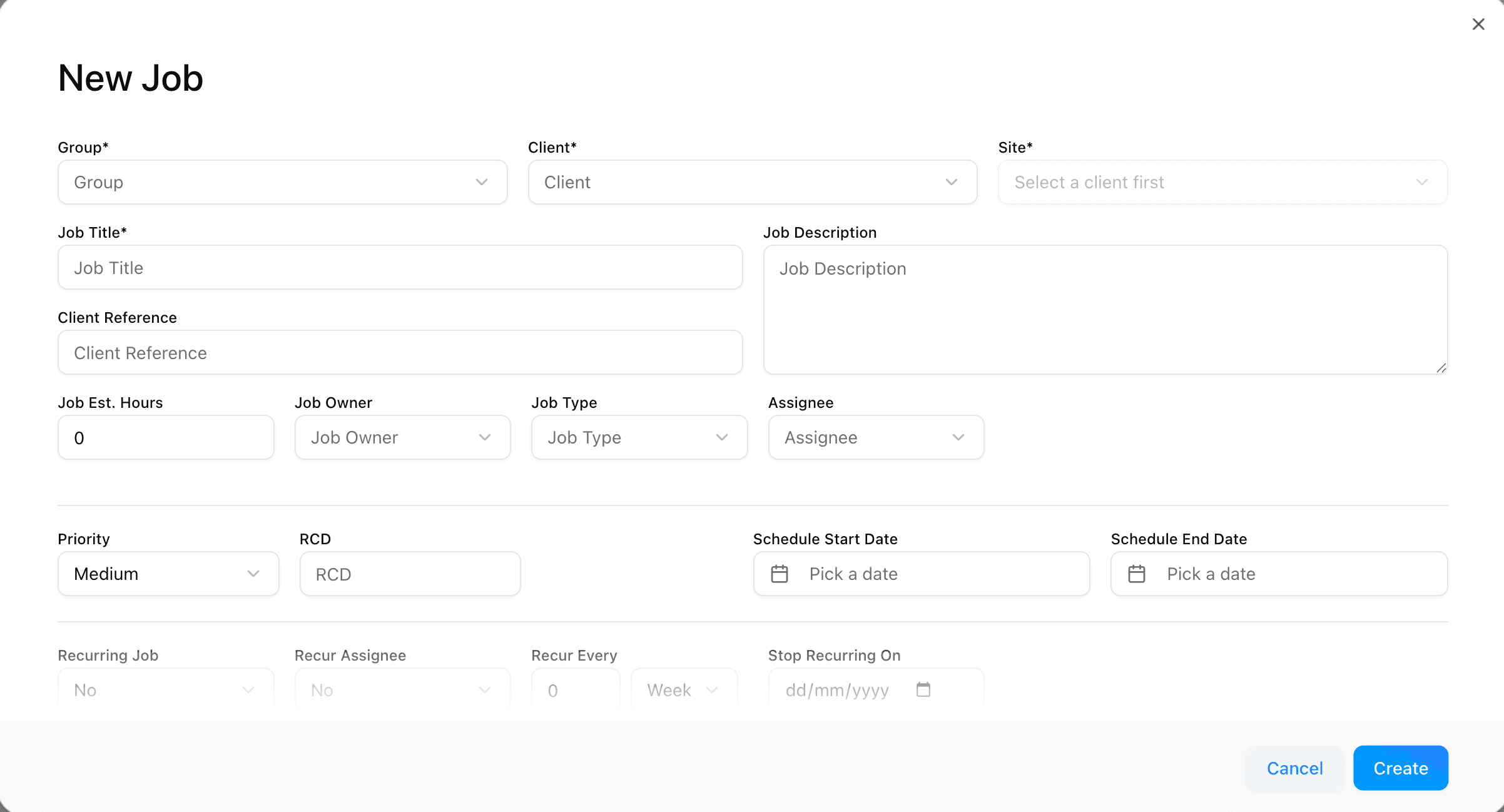Expand the Job Type dropdown
1504x812 pixels.
tap(639, 437)
